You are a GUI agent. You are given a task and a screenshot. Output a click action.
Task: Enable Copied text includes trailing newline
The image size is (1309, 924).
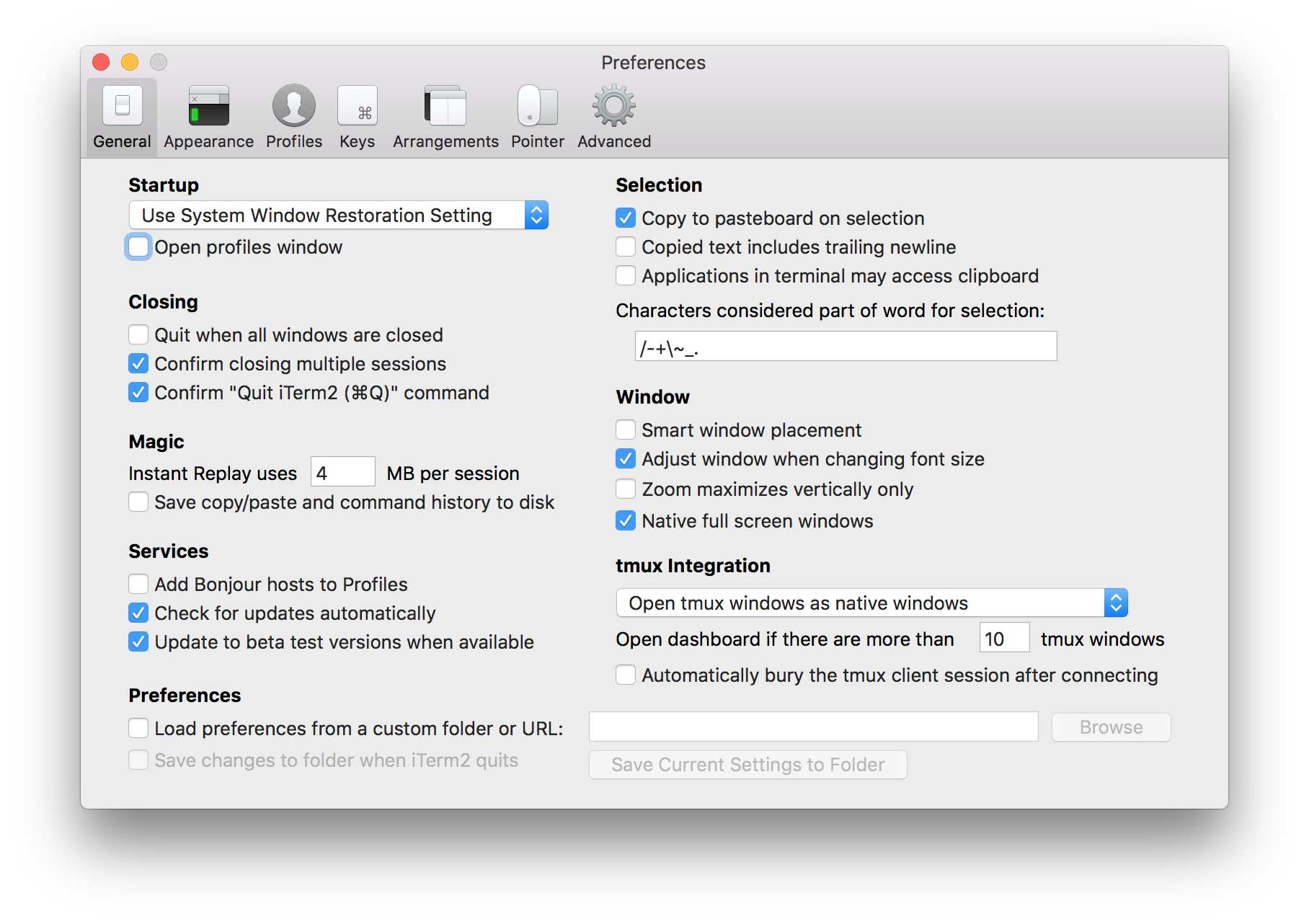pos(626,246)
